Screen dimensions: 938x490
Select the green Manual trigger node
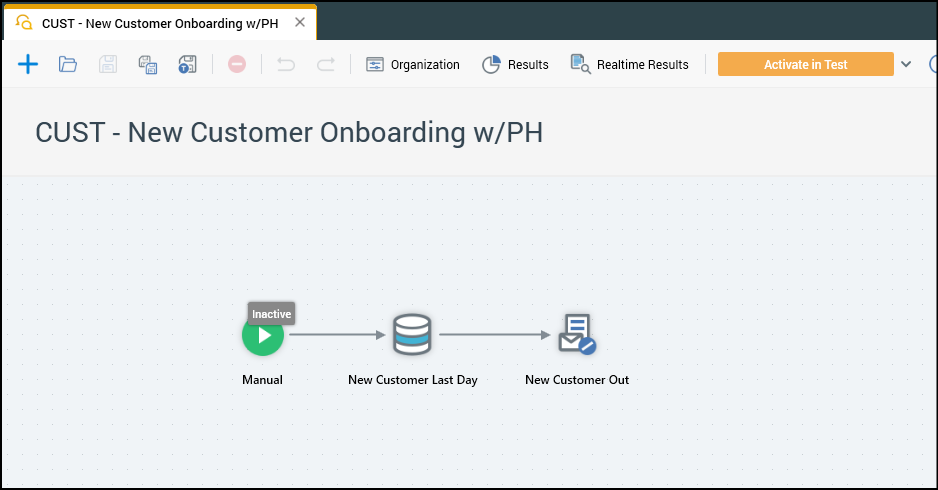pos(263,336)
